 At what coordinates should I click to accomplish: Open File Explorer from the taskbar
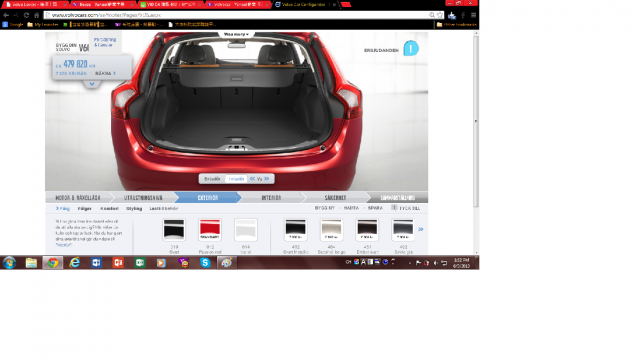click(31, 262)
